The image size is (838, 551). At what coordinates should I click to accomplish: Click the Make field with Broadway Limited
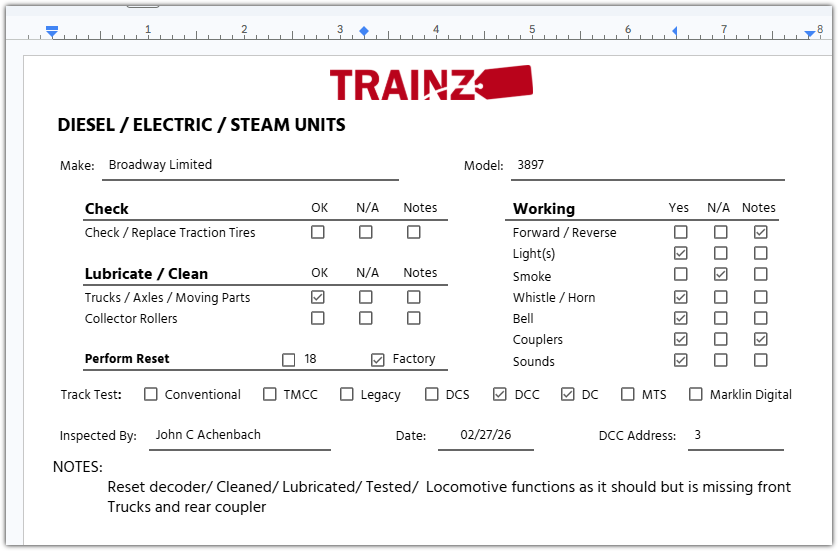coord(250,165)
